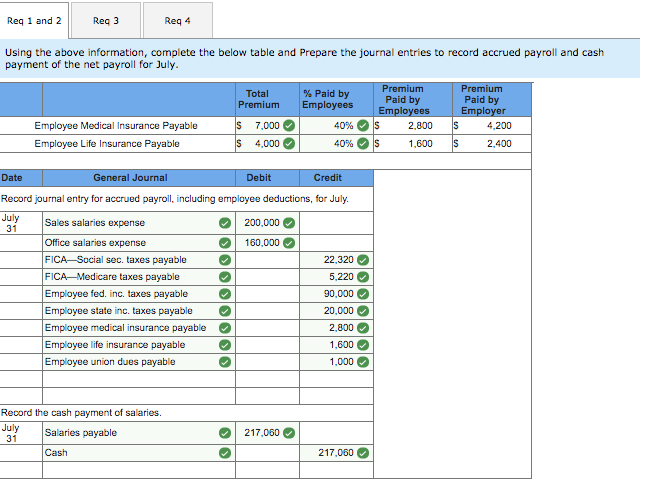Screen dimensions: 656x487
Task: Click check icon beside 20,000 credit
Action: pyautogui.click(x=363, y=311)
